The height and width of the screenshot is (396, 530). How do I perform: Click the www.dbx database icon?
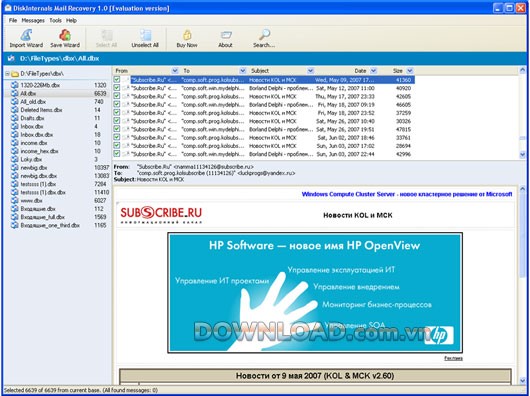15,201
